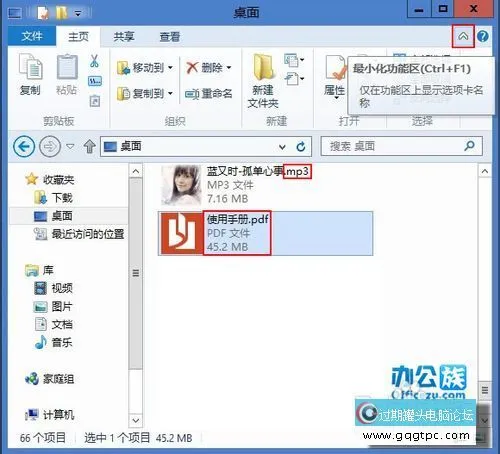Screen dimensions: 500x454
Task: Click the Copy path icon in clipboard group
Action: 95,81
